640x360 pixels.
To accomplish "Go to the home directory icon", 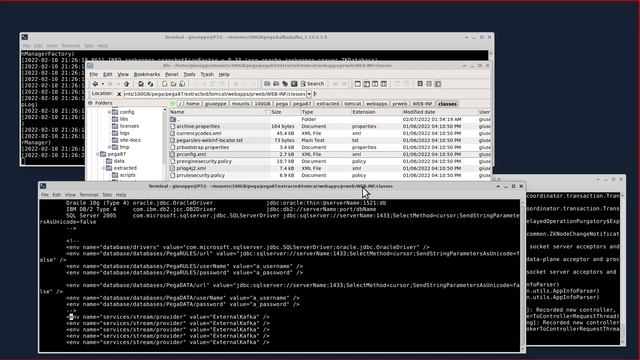I will tap(141, 84).
